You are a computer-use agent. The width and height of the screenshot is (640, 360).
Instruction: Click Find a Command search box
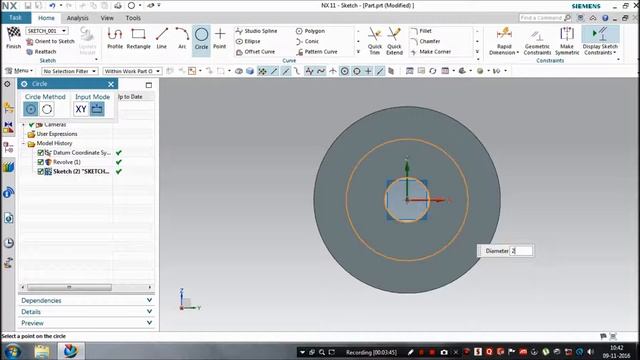pyautogui.click(x=544, y=18)
